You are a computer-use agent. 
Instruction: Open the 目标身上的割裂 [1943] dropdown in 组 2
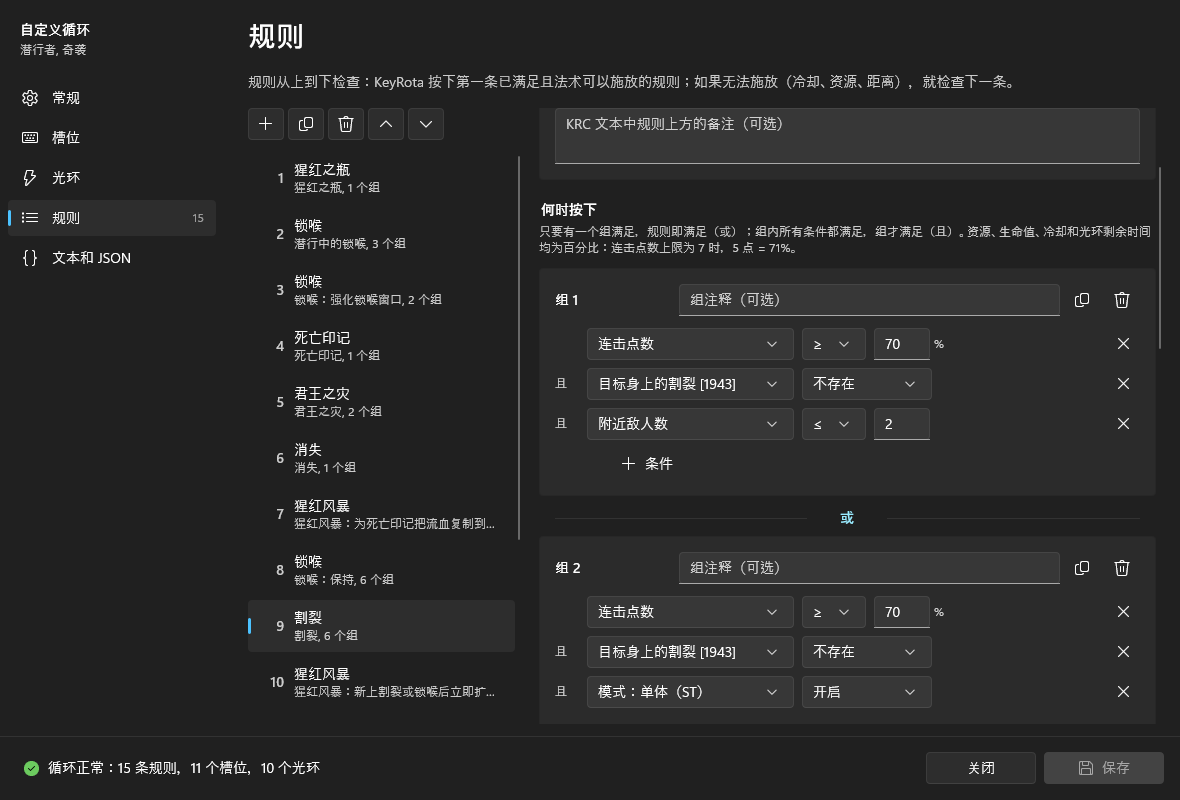pyautogui.click(x=690, y=652)
